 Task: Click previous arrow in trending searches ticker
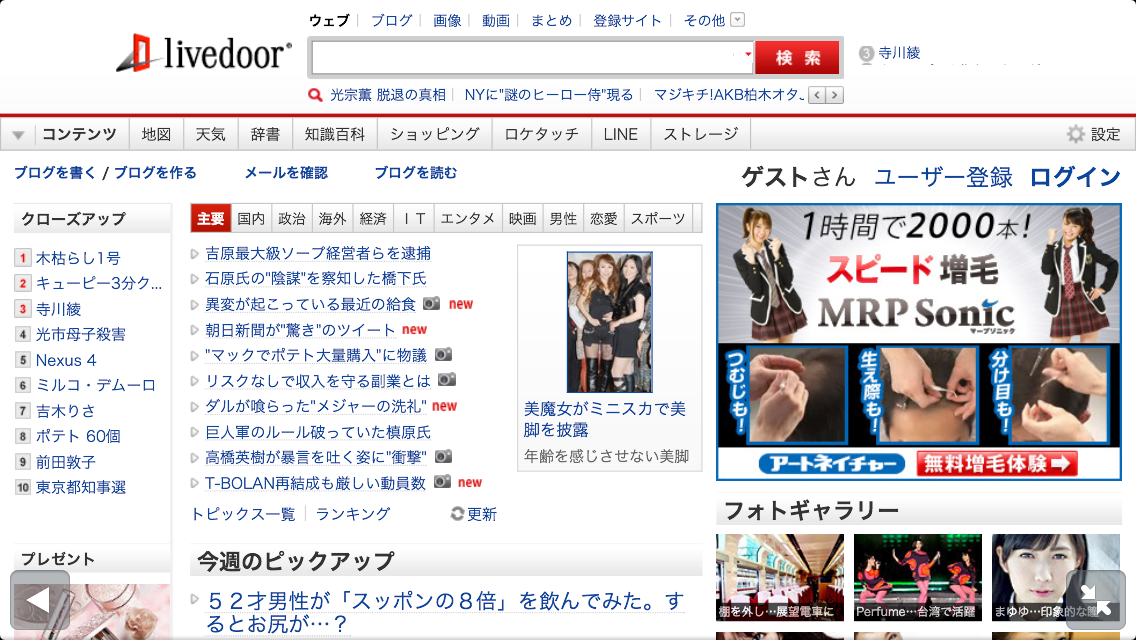(817, 95)
